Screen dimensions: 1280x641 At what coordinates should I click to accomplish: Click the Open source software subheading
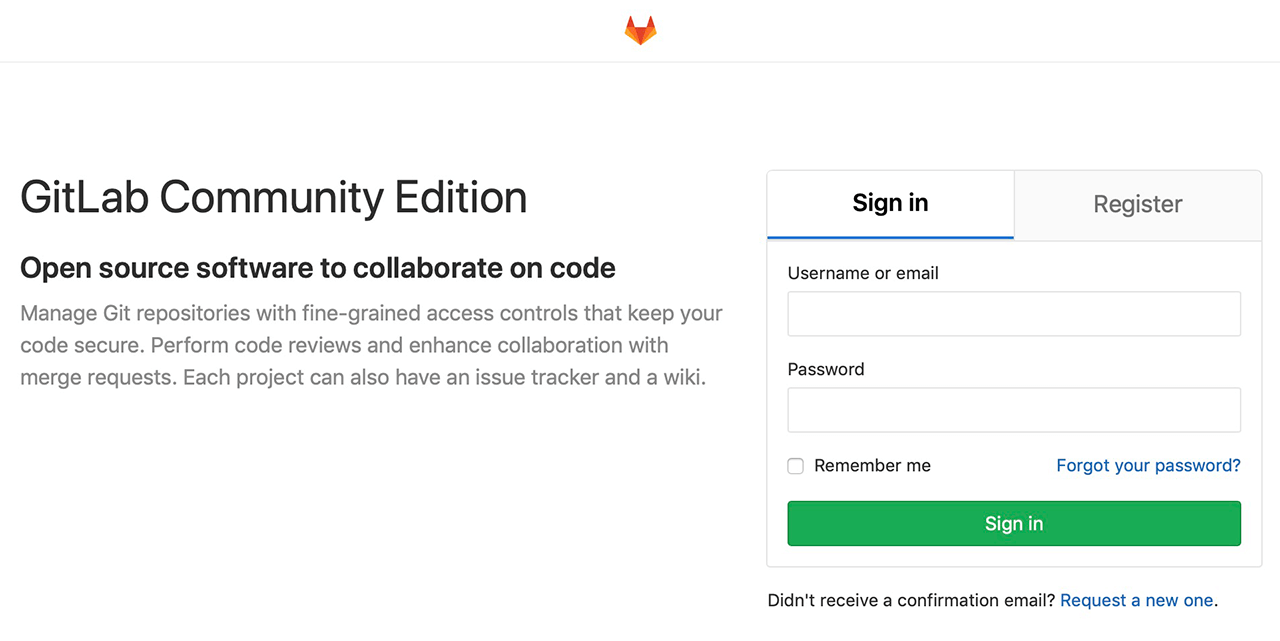[318, 268]
